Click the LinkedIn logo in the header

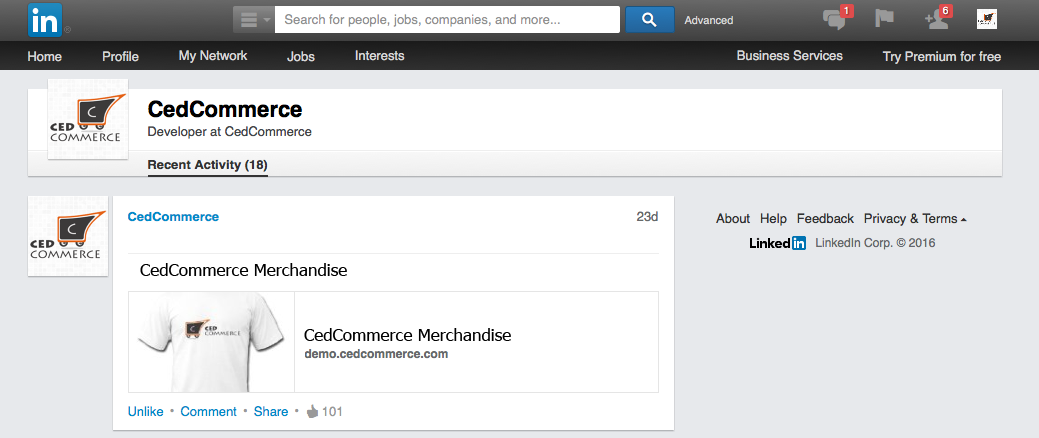click(x=45, y=20)
